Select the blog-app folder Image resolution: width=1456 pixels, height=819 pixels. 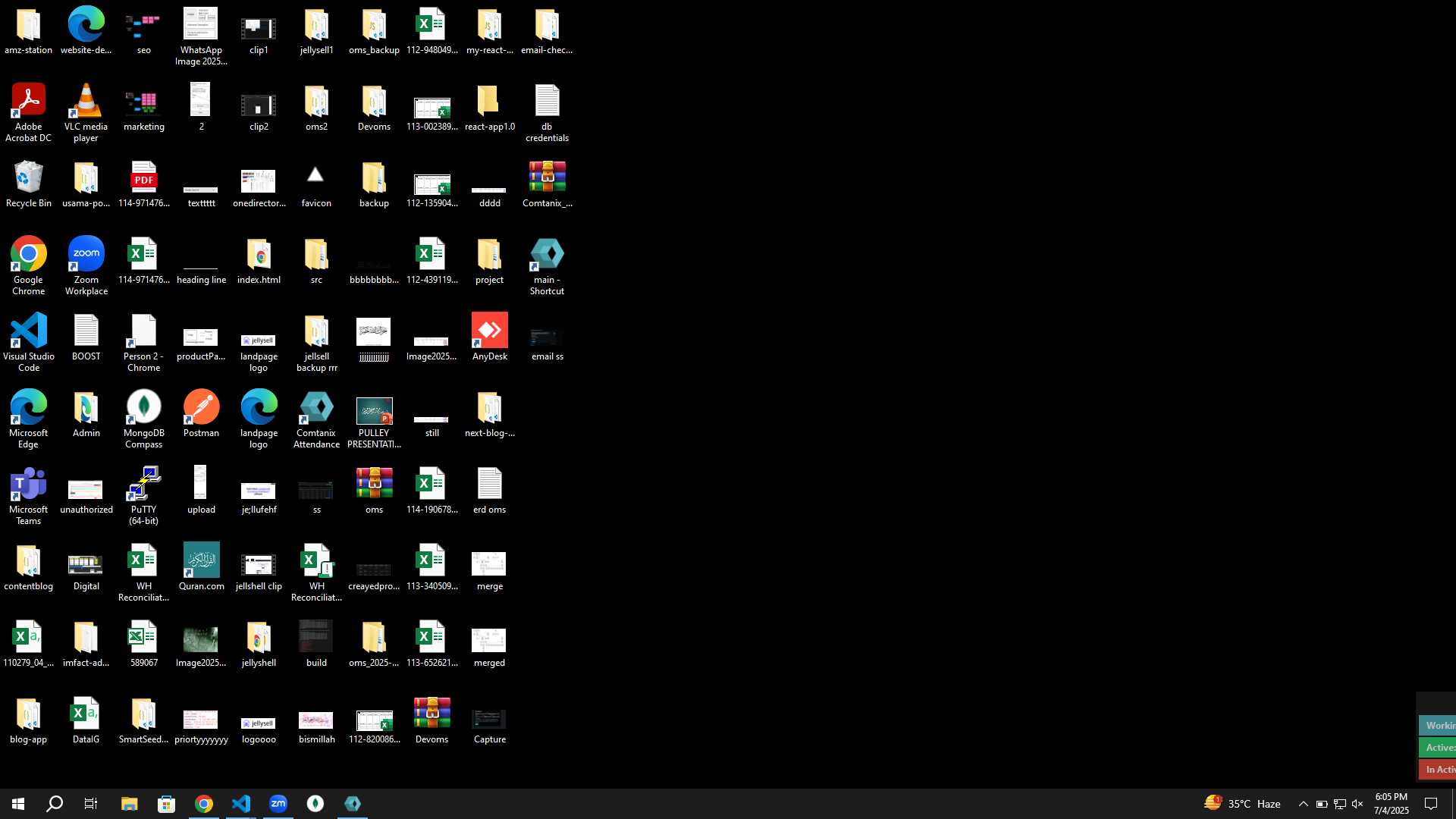coord(28,720)
